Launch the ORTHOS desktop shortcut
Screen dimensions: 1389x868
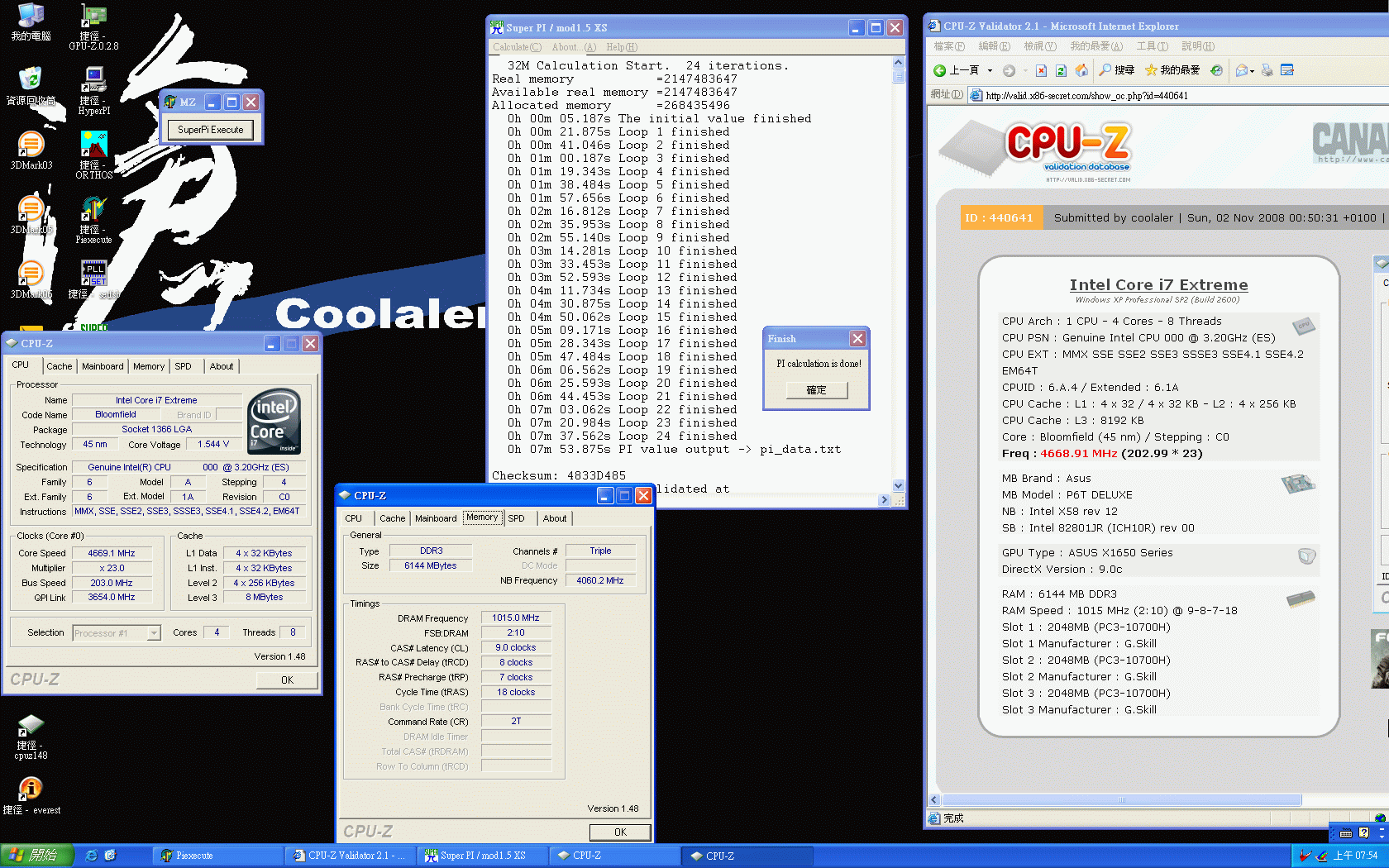pyautogui.click(x=93, y=155)
